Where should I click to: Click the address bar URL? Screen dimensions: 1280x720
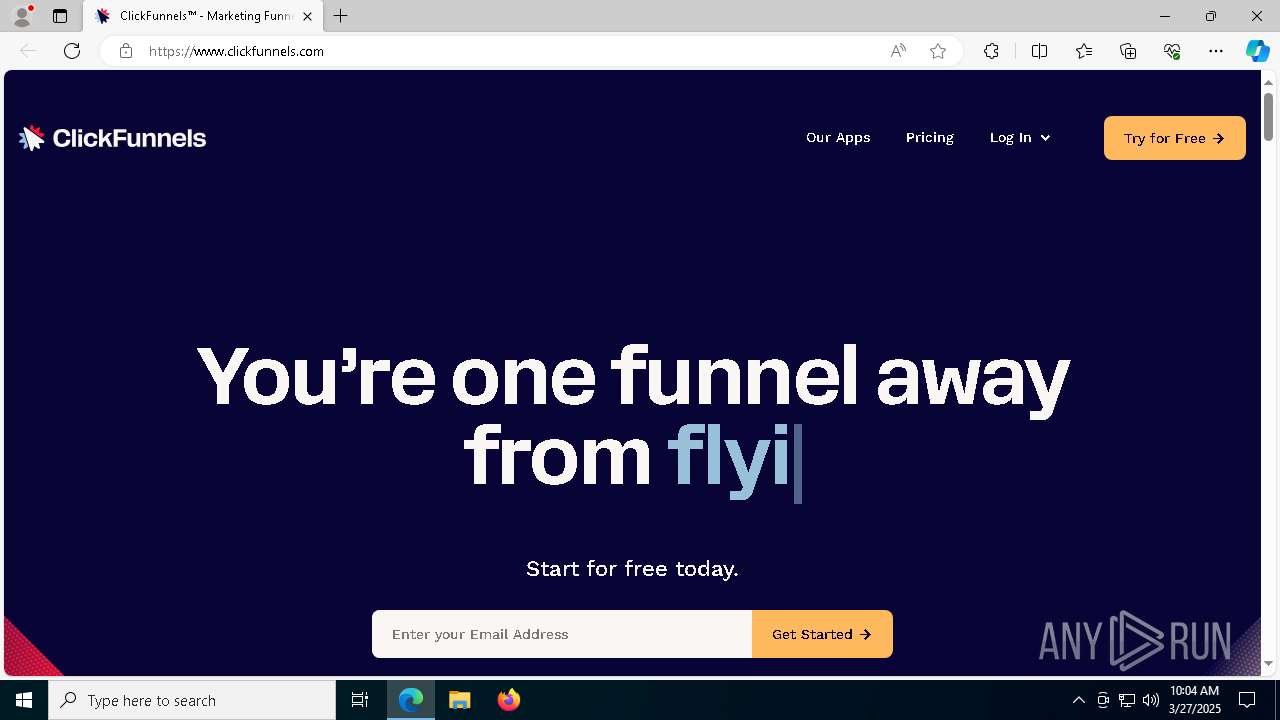point(236,51)
